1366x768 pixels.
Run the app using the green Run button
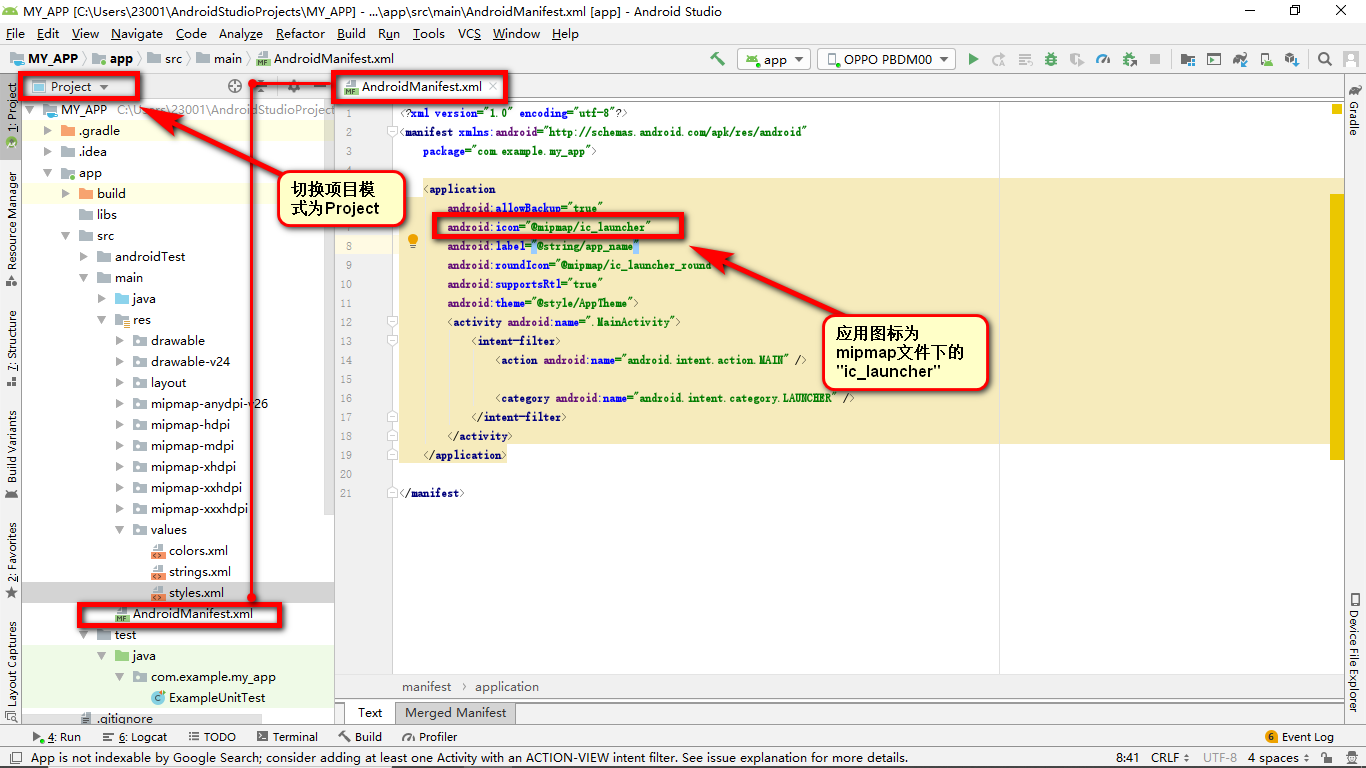(973, 59)
